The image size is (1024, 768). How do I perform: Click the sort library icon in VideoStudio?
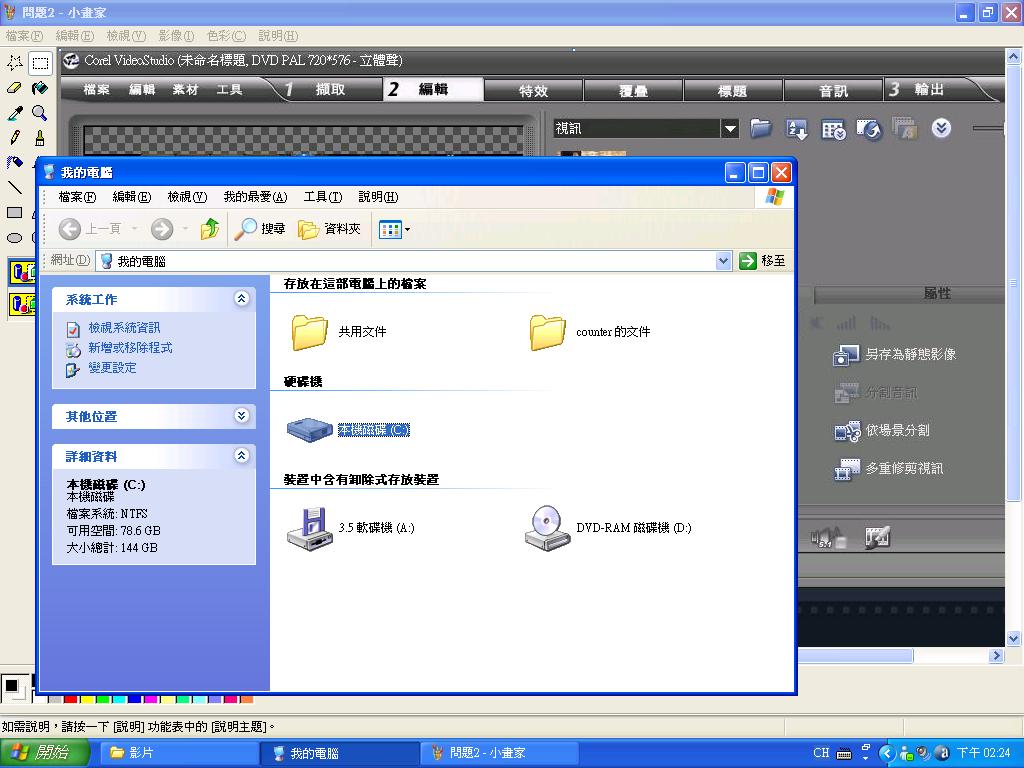click(797, 129)
